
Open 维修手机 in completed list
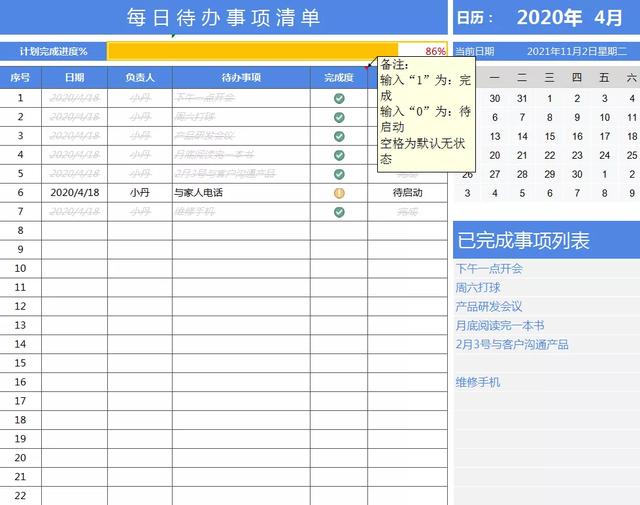[478, 382]
